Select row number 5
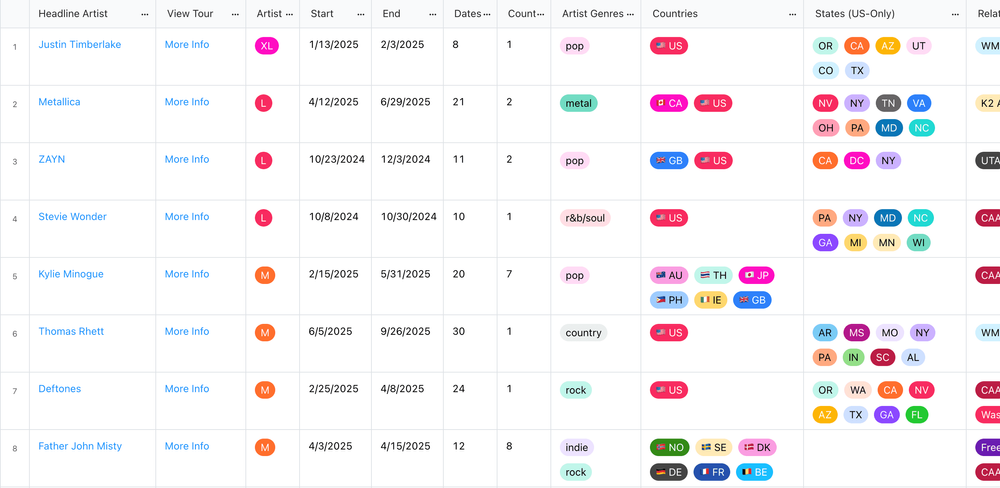 15,276
